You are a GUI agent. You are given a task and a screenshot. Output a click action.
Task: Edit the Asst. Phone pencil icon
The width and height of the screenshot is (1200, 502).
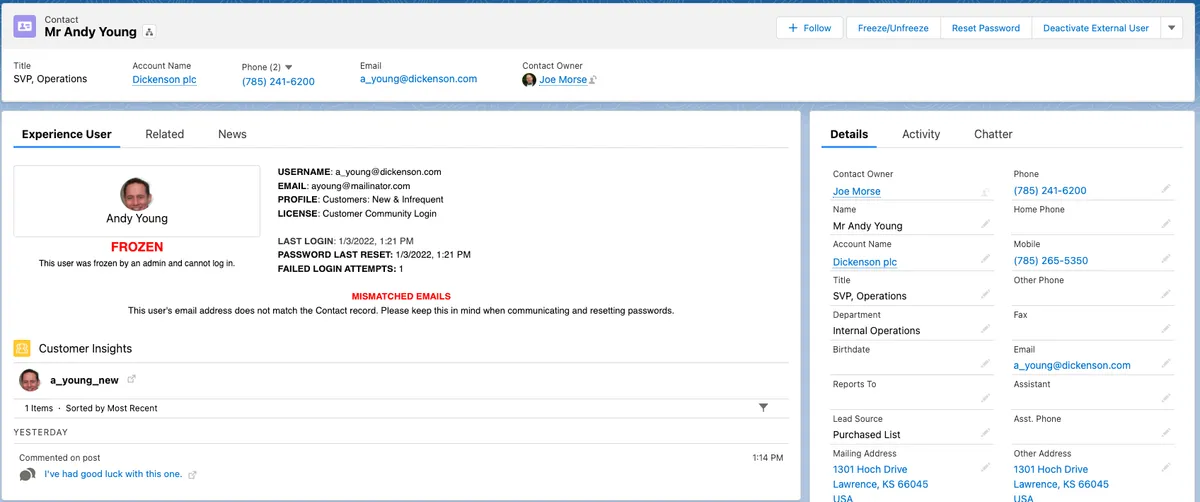pyautogui.click(x=1166, y=433)
